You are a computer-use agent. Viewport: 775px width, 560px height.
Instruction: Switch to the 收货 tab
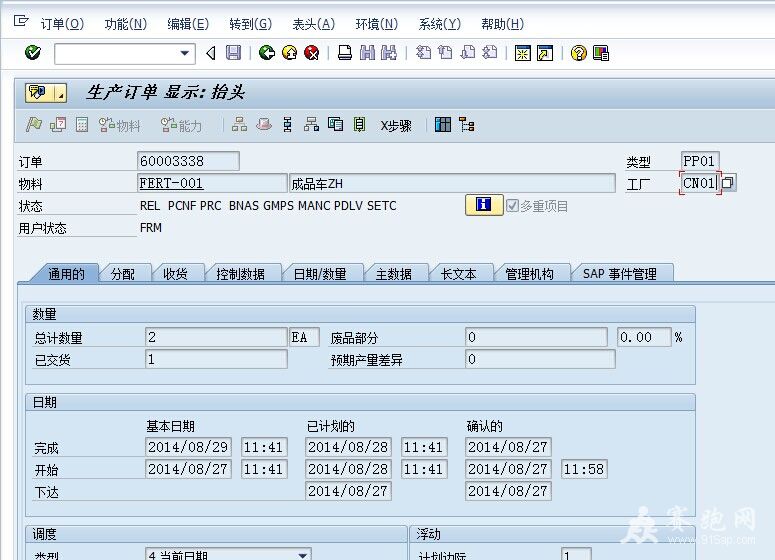175,274
